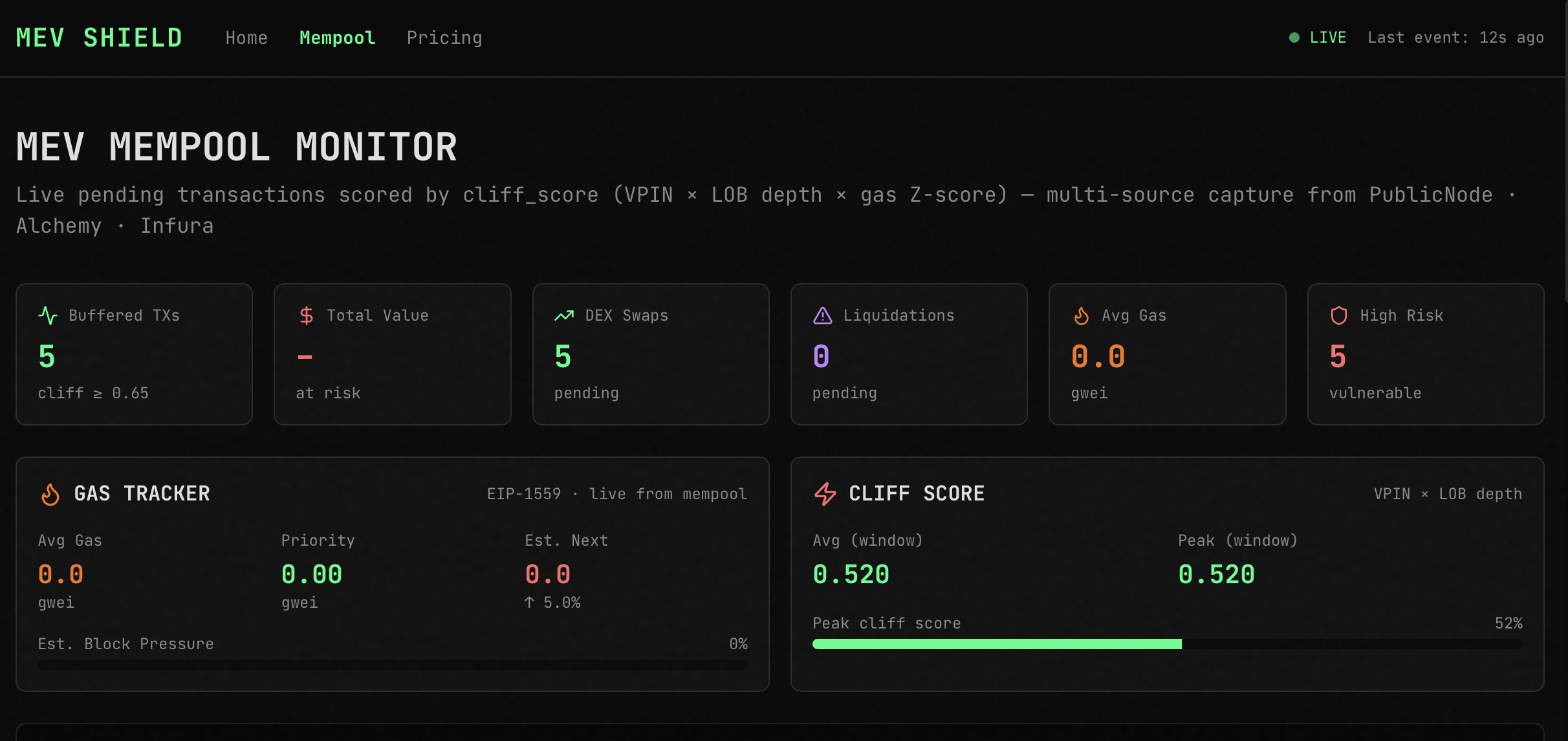Click the Liquidations warning triangle icon
This screenshot has height=741, width=1568.
[x=822, y=316]
